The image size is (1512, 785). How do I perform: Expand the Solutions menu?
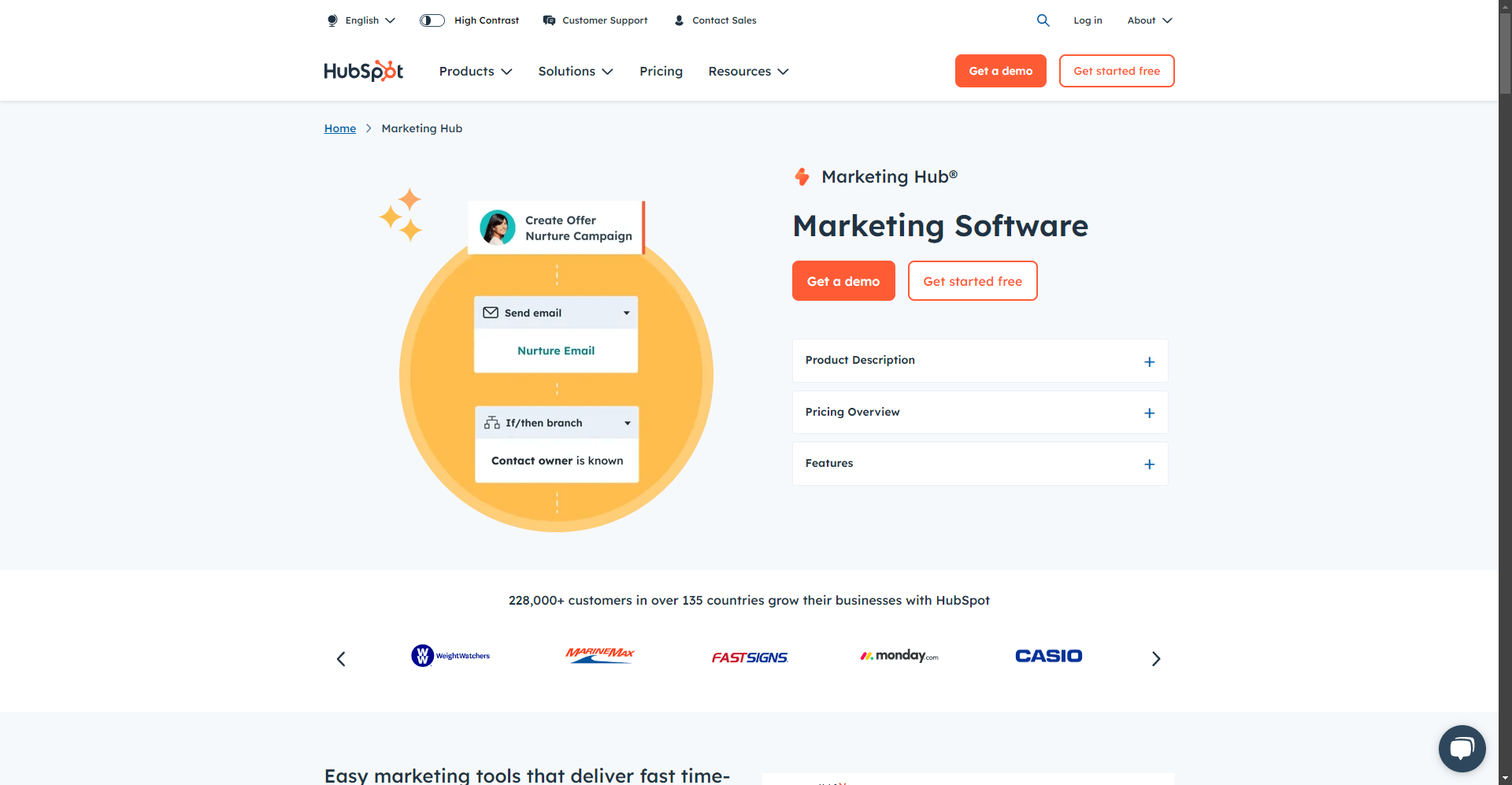[x=576, y=71]
